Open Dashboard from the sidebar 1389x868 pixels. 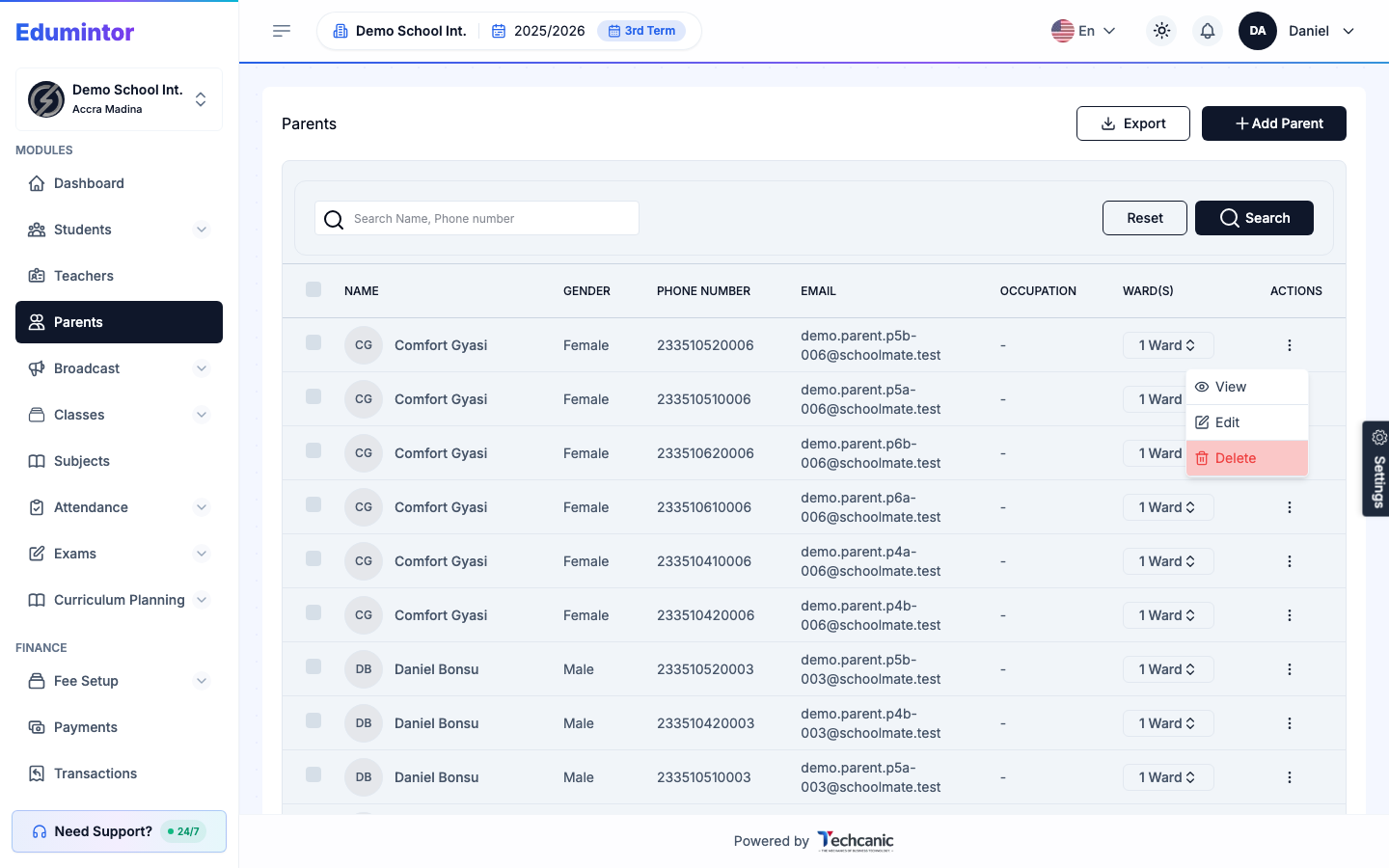coord(119,183)
